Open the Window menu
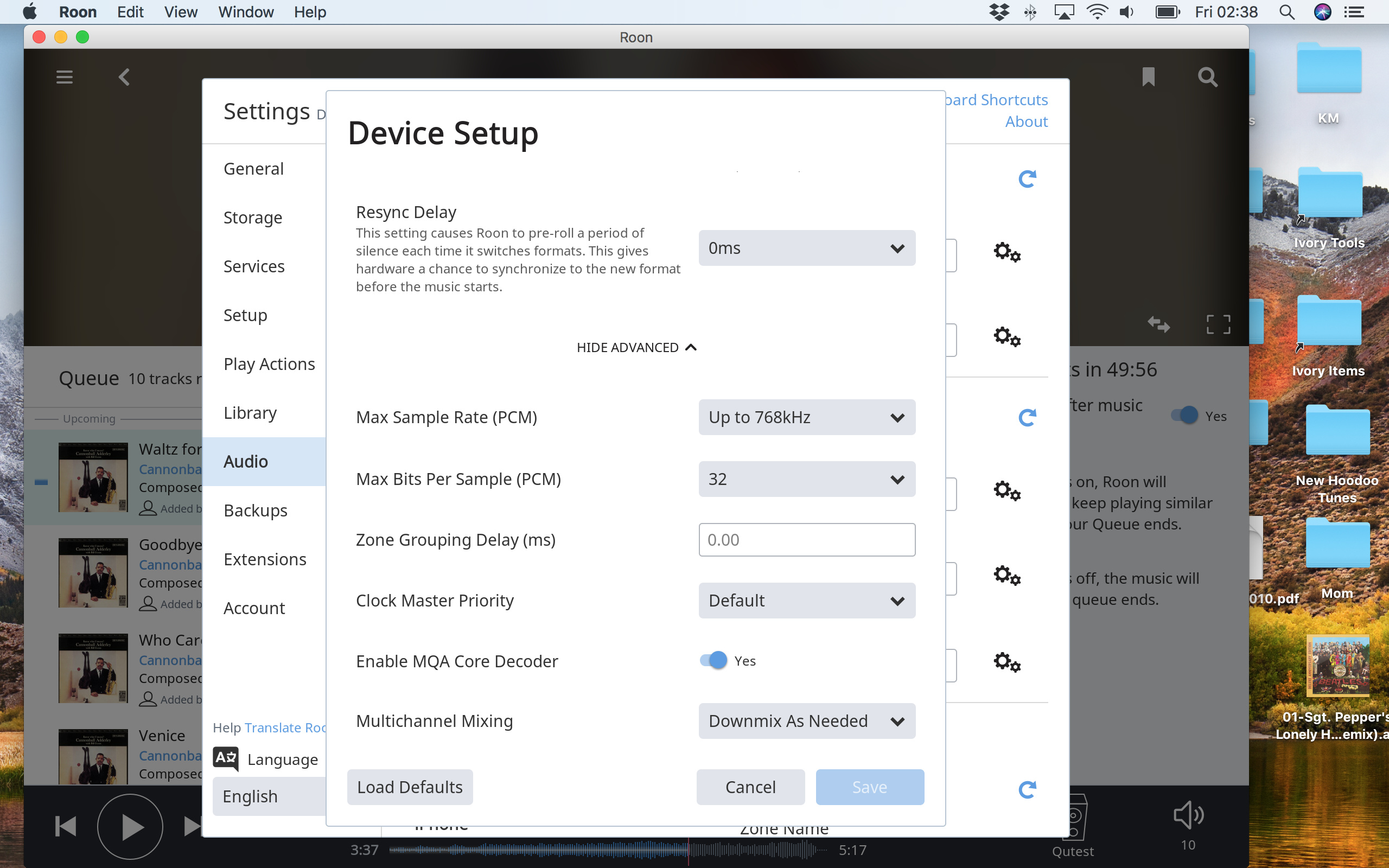 point(246,12)
